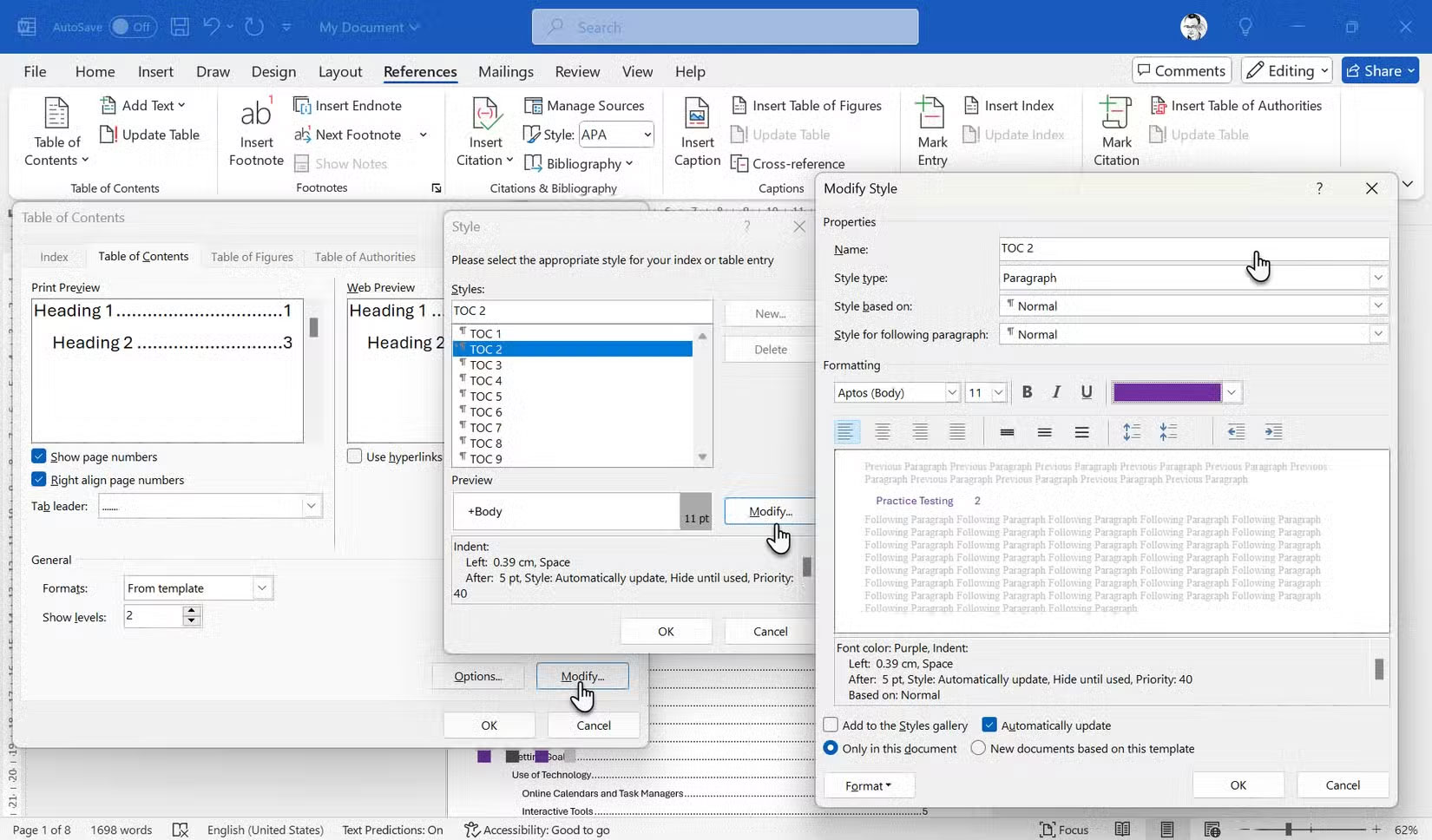Screen dimensions: 1432x840
Task: Open the Table of Figures tab
Action: tap(252, 256)
